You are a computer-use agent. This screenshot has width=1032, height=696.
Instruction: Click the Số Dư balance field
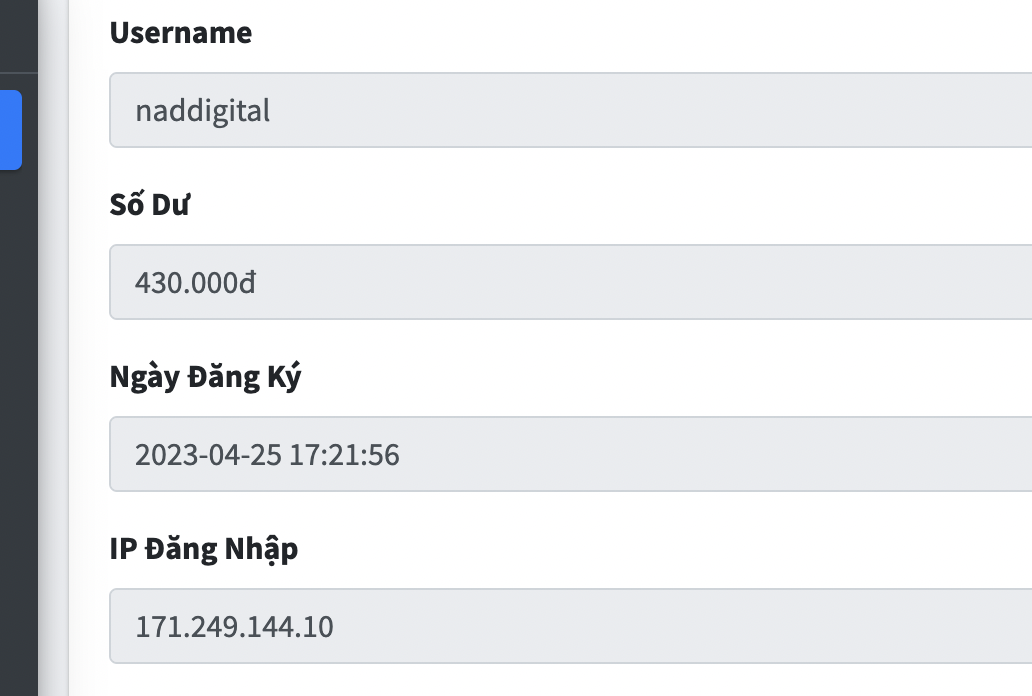click(x=570, y=282)
